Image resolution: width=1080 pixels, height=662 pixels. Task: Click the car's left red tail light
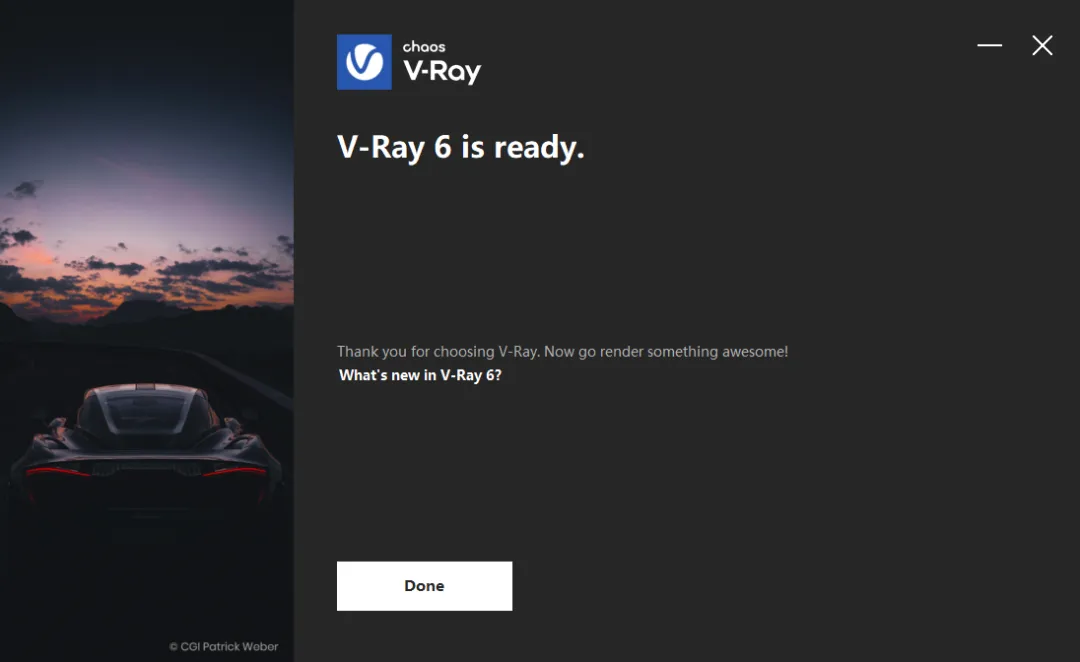[x=56, y=472]
